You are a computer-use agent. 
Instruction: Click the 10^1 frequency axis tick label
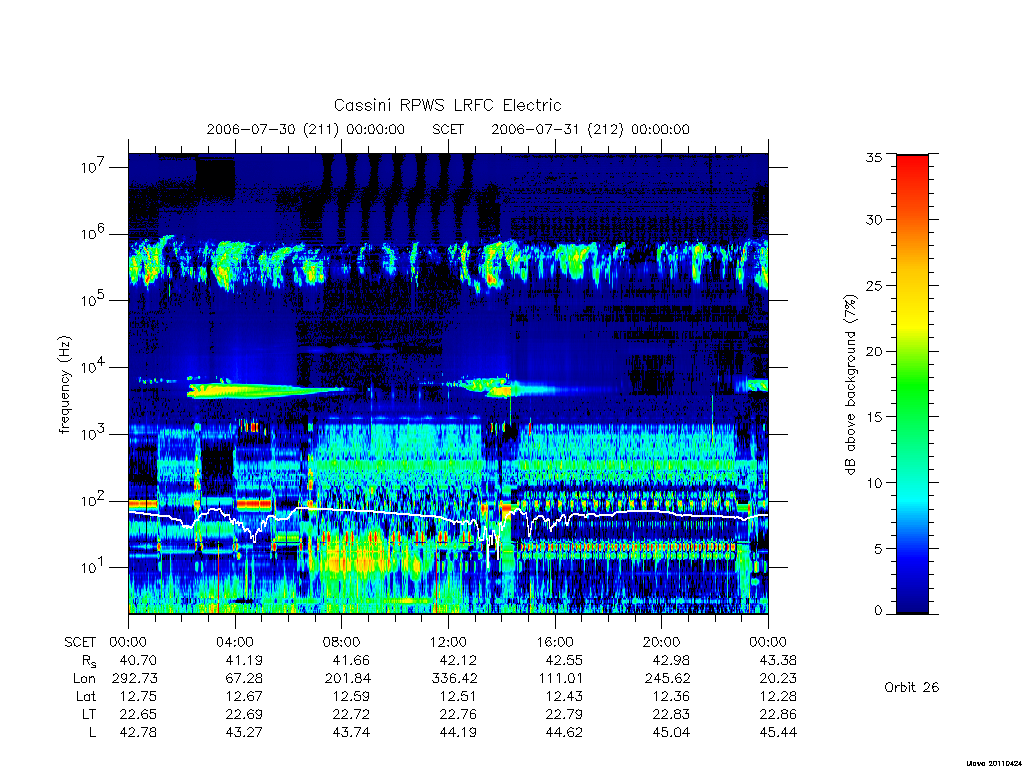click(x=93, y=566)
